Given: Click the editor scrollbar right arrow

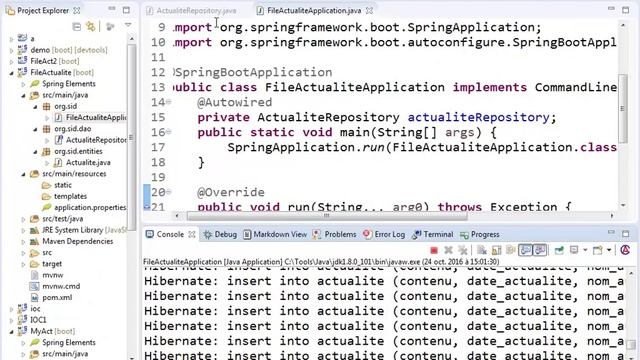Looking at the screenshot, I should pyautogui.click(x=612, y=216).
